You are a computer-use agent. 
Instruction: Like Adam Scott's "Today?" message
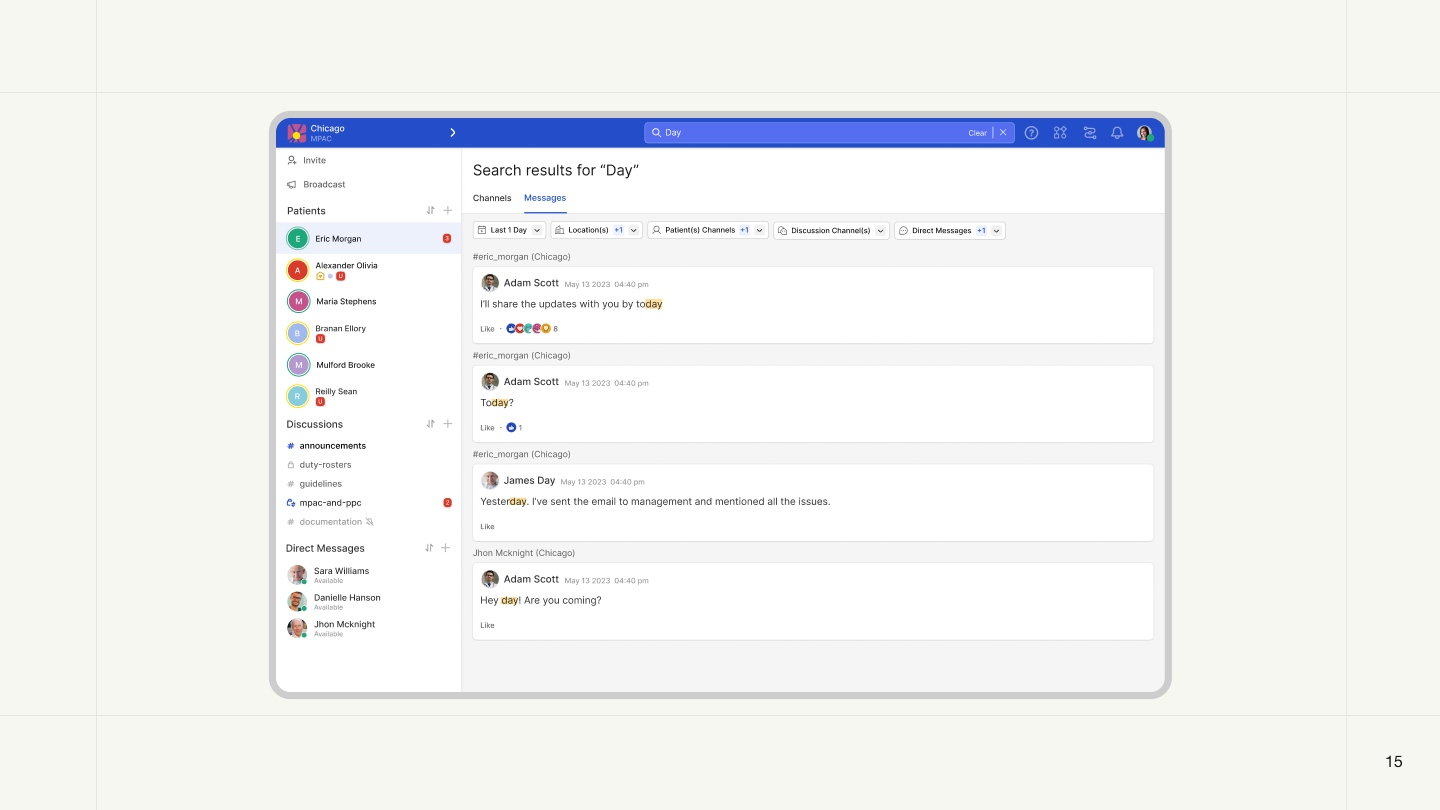click(x=487, y=428)
